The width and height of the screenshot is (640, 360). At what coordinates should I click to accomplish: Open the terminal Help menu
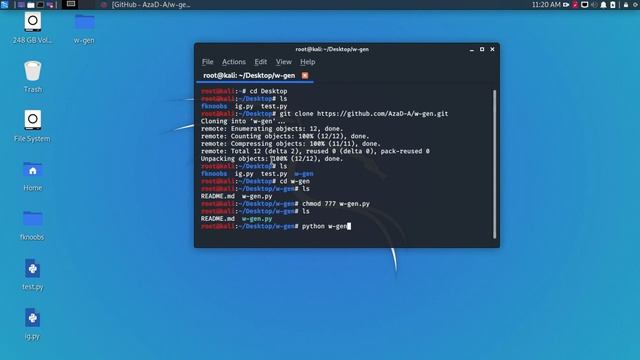[308, 62]
